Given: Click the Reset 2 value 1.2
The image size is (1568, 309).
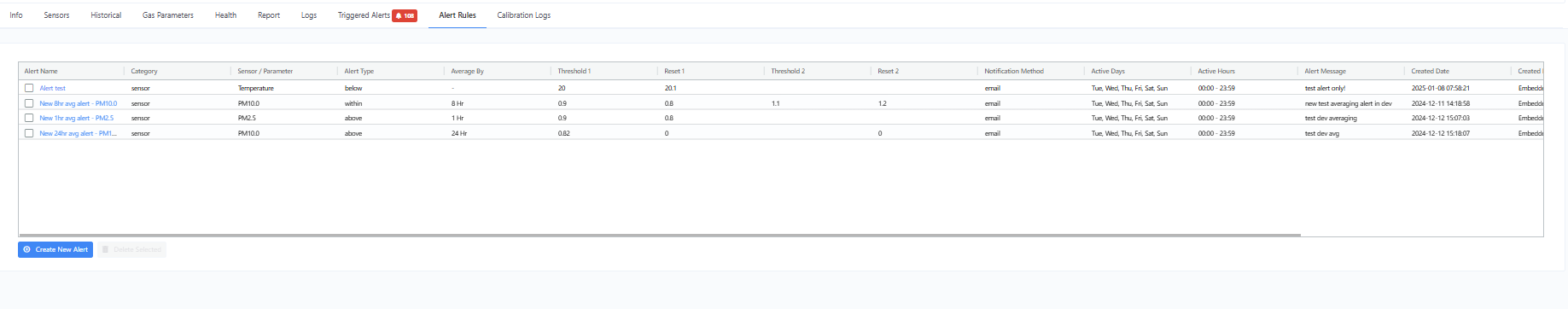Looking at the screenshot, I should pos(882,103).
